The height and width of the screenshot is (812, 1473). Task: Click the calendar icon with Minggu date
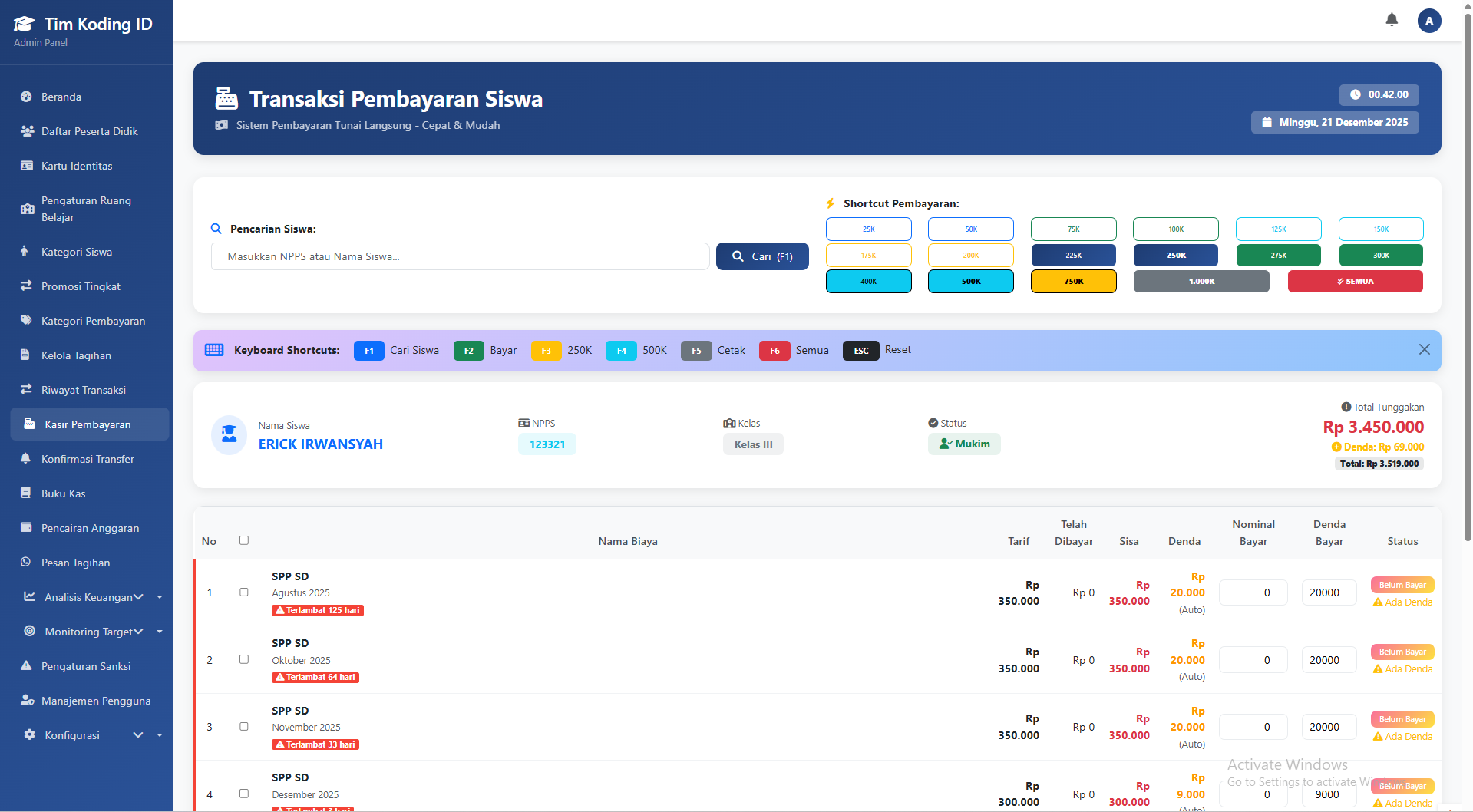pyautogui.click(x=1267, y=122)
